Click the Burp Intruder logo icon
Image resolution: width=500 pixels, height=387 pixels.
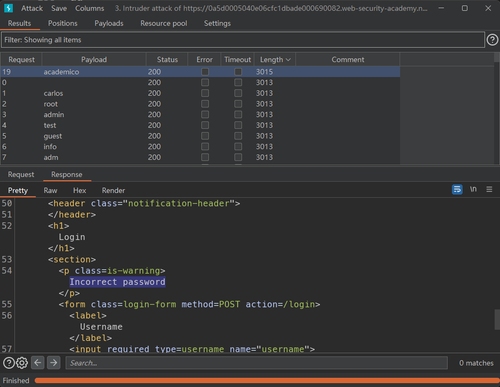click(x=8, y=8)
